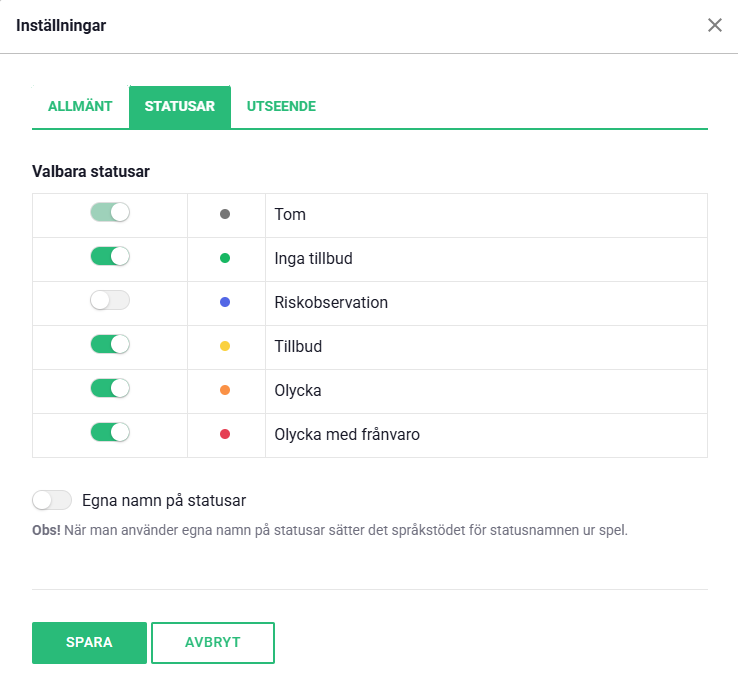Open the Utseende tab
Viewport: 738px width, 694px height.
tap(281, 107)
